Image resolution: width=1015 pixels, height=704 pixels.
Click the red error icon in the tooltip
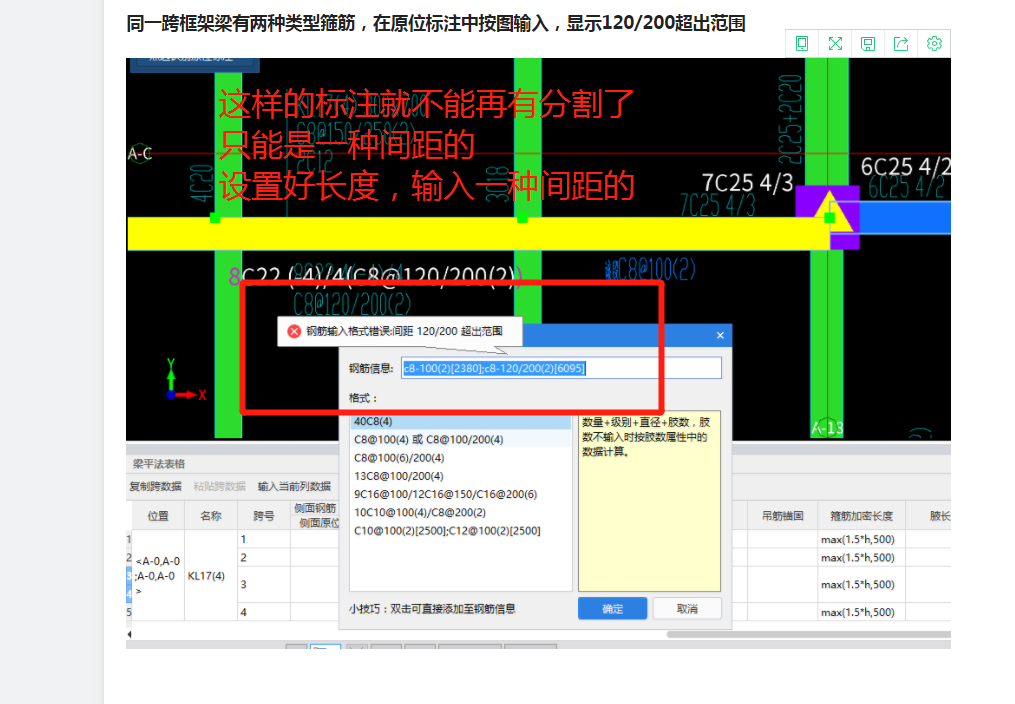(294, 331)
